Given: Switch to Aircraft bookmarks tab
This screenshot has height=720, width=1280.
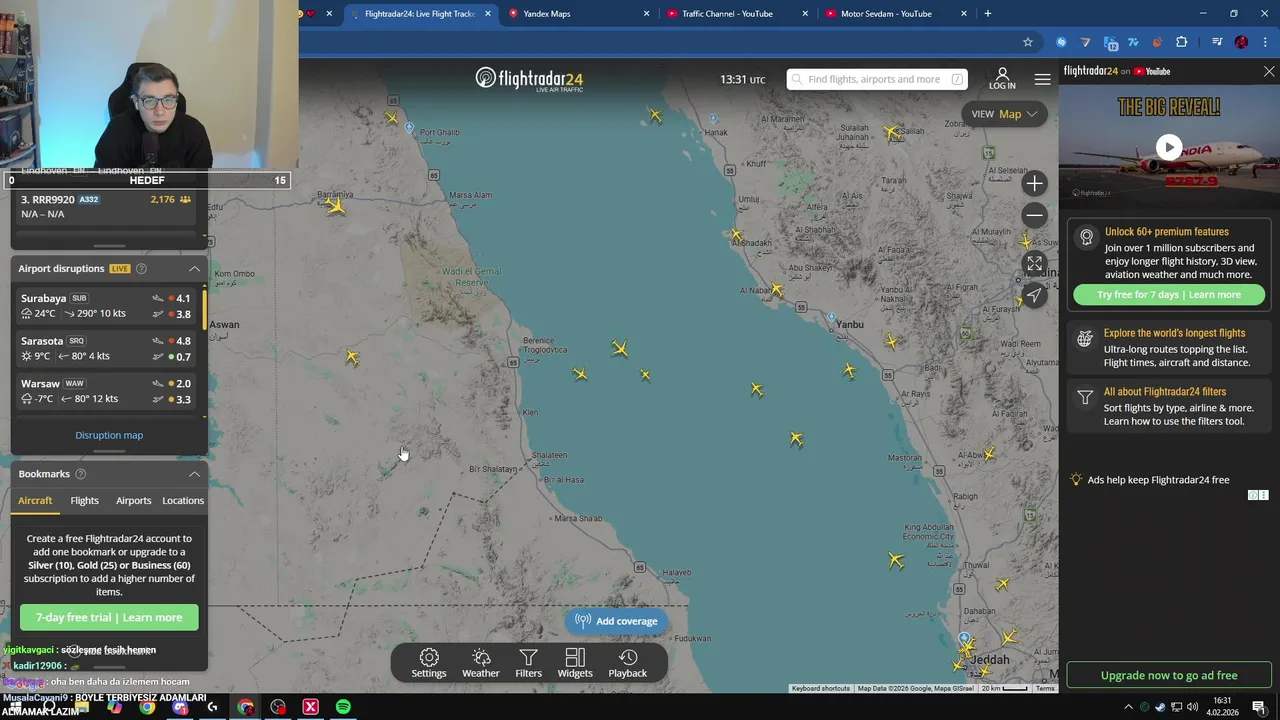Looking at the screenshot, I should click(x=35, y=501).
